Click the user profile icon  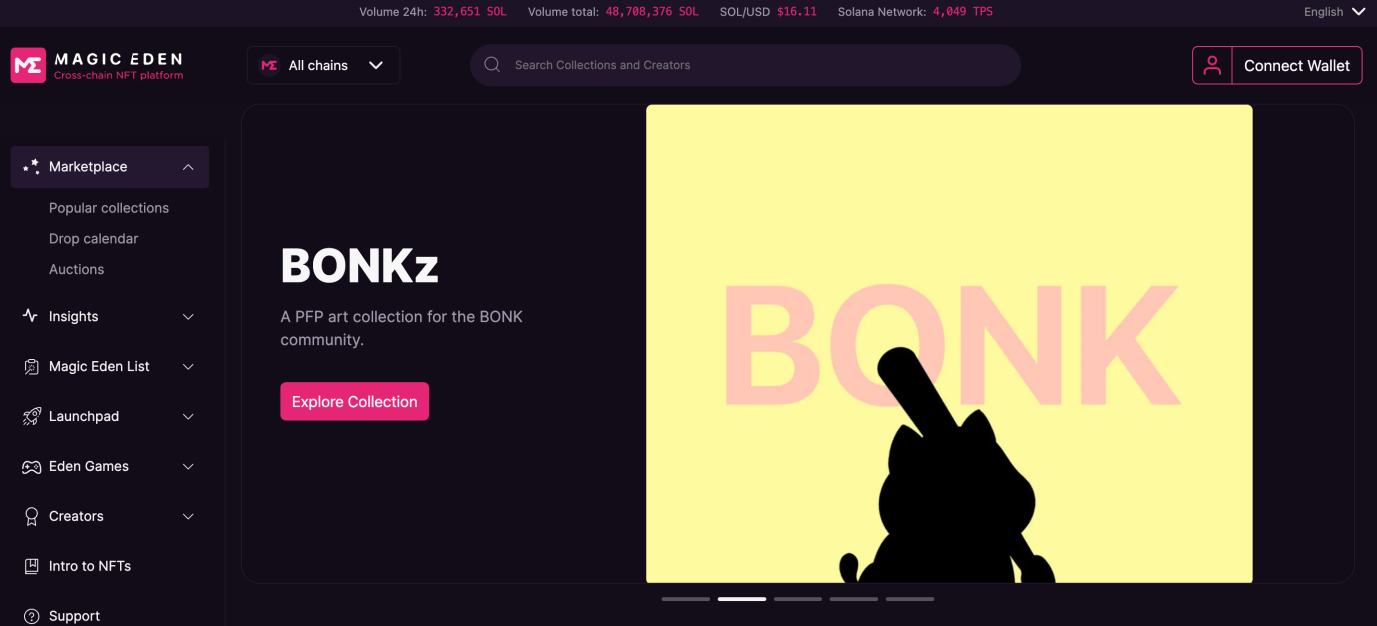pos(1212,65)
